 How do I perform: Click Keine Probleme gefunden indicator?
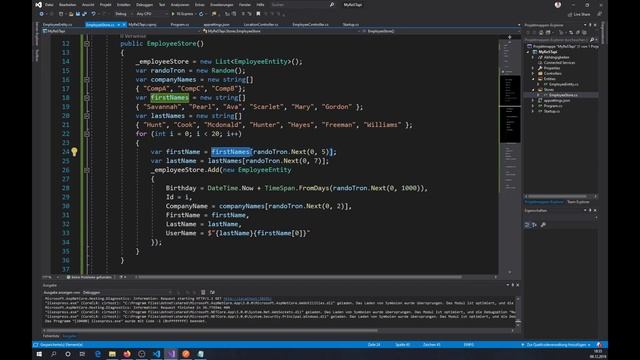coord(89,277)
